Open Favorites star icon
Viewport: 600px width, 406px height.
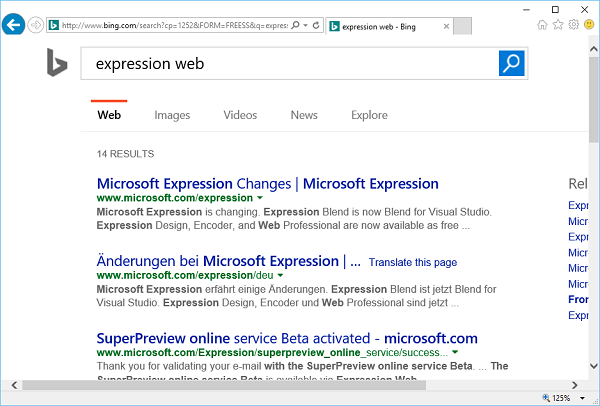click(x=557, y=25)
